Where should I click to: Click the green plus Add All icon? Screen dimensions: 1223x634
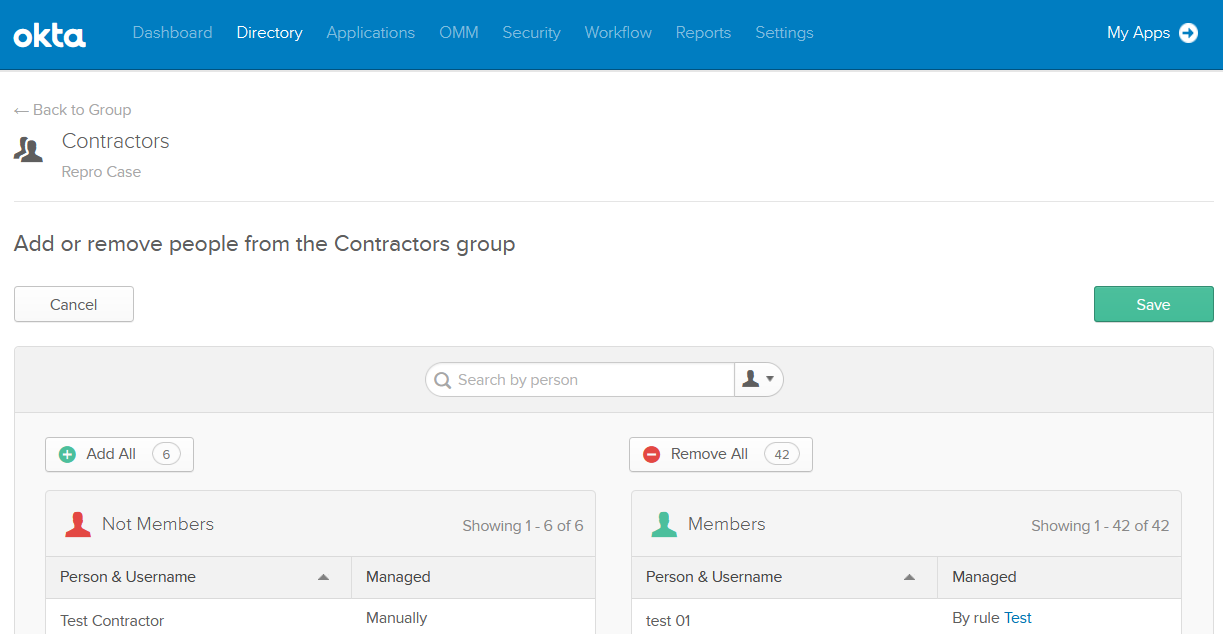(x=68, y=454)
